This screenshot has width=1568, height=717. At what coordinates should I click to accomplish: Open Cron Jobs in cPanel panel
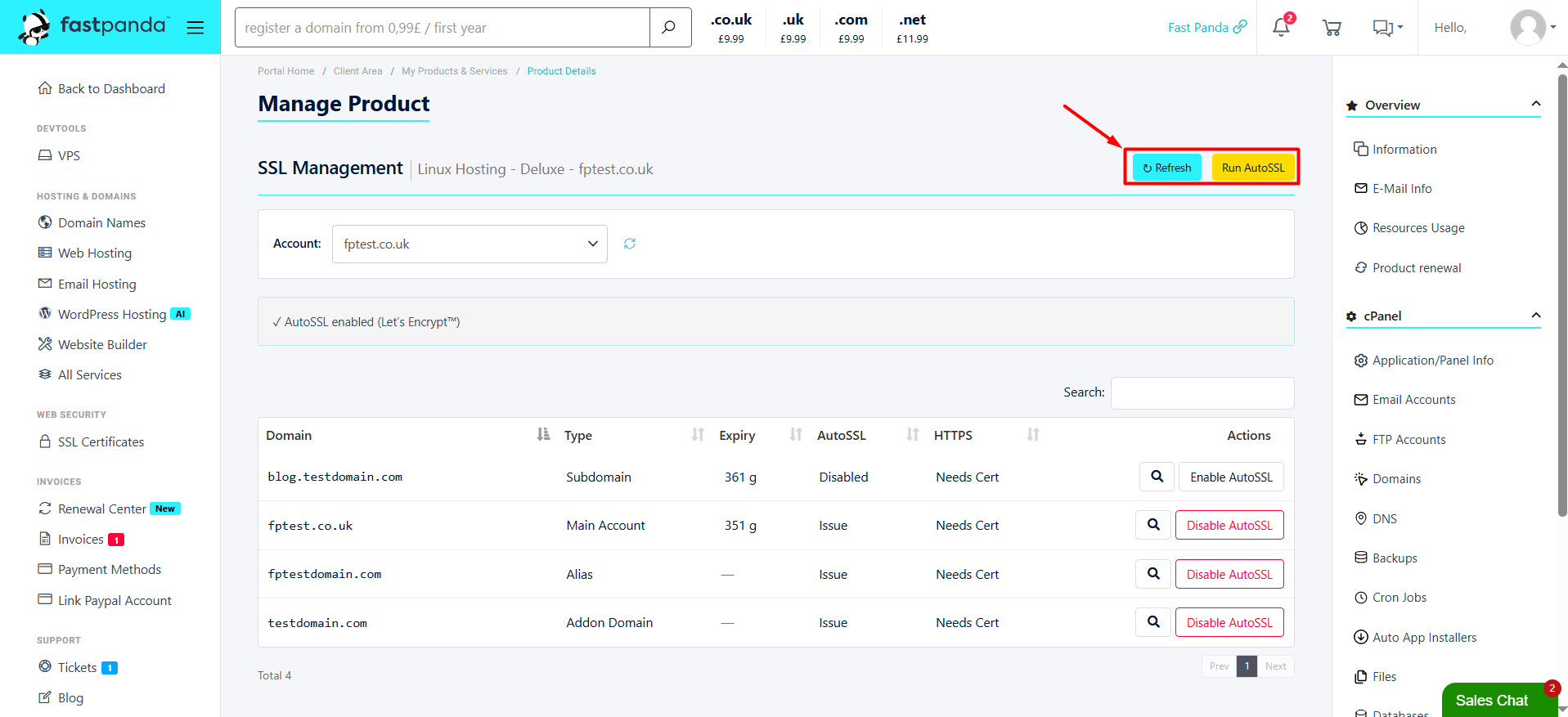coord(1390,598)
